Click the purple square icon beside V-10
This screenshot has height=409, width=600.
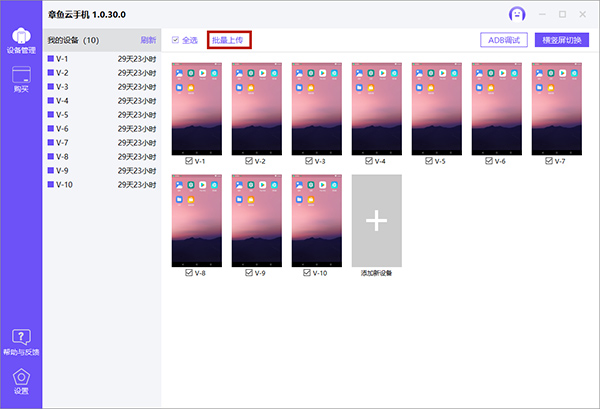pyautogui.click(x=51, y=185)
